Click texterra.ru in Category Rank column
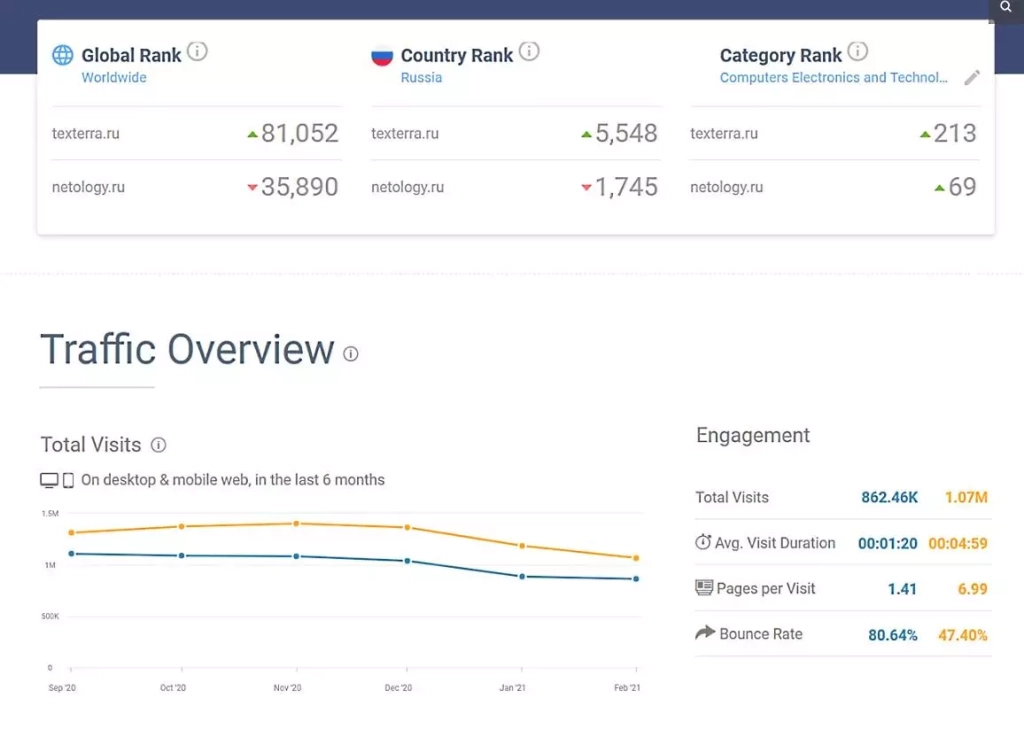This screenshot has height=729, width=1024. (x=724, y=133)
